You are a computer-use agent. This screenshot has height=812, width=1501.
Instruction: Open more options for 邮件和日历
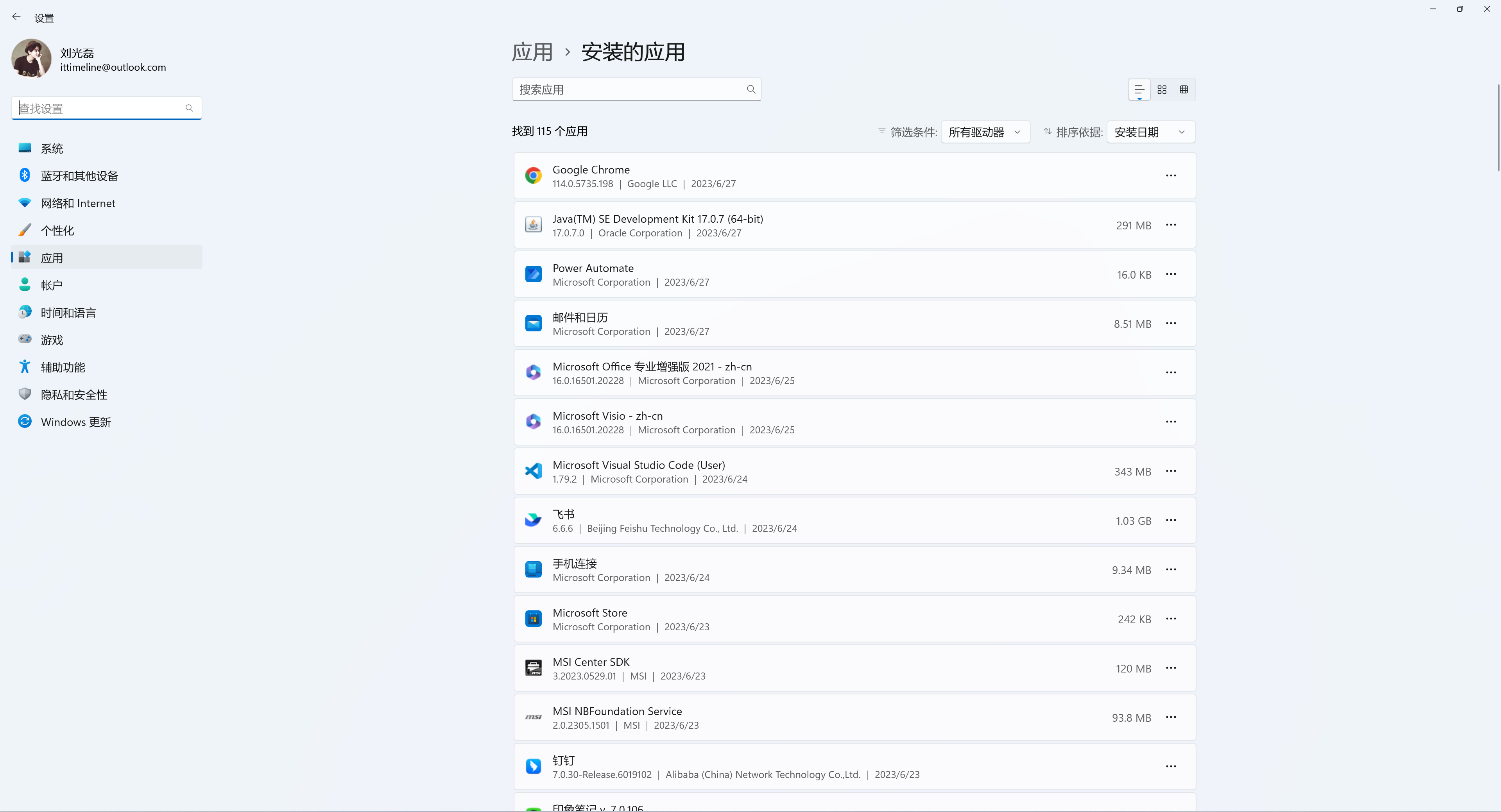pyautogui.click(x=1171, y=323)
